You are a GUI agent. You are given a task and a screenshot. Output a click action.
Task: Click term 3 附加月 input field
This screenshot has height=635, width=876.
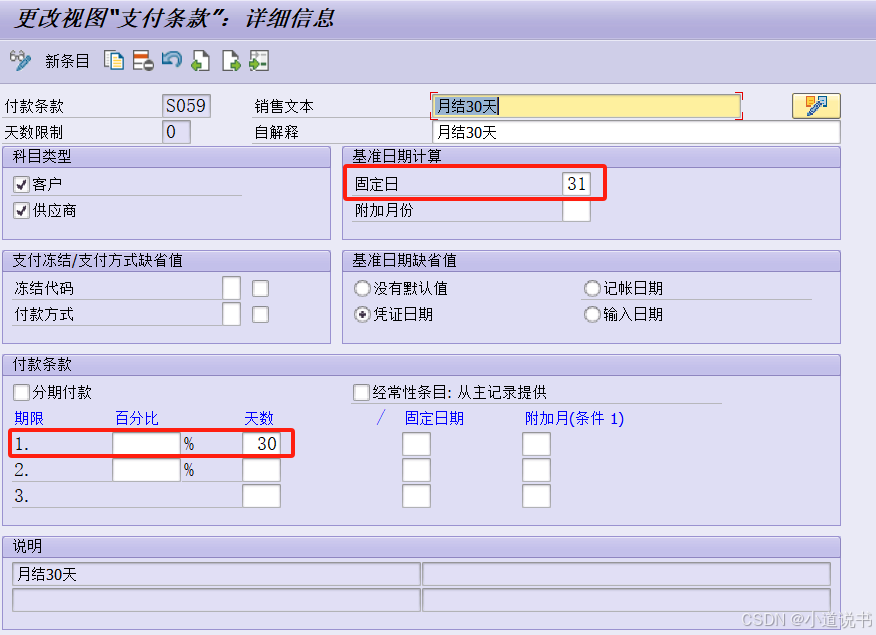(536, 496)
